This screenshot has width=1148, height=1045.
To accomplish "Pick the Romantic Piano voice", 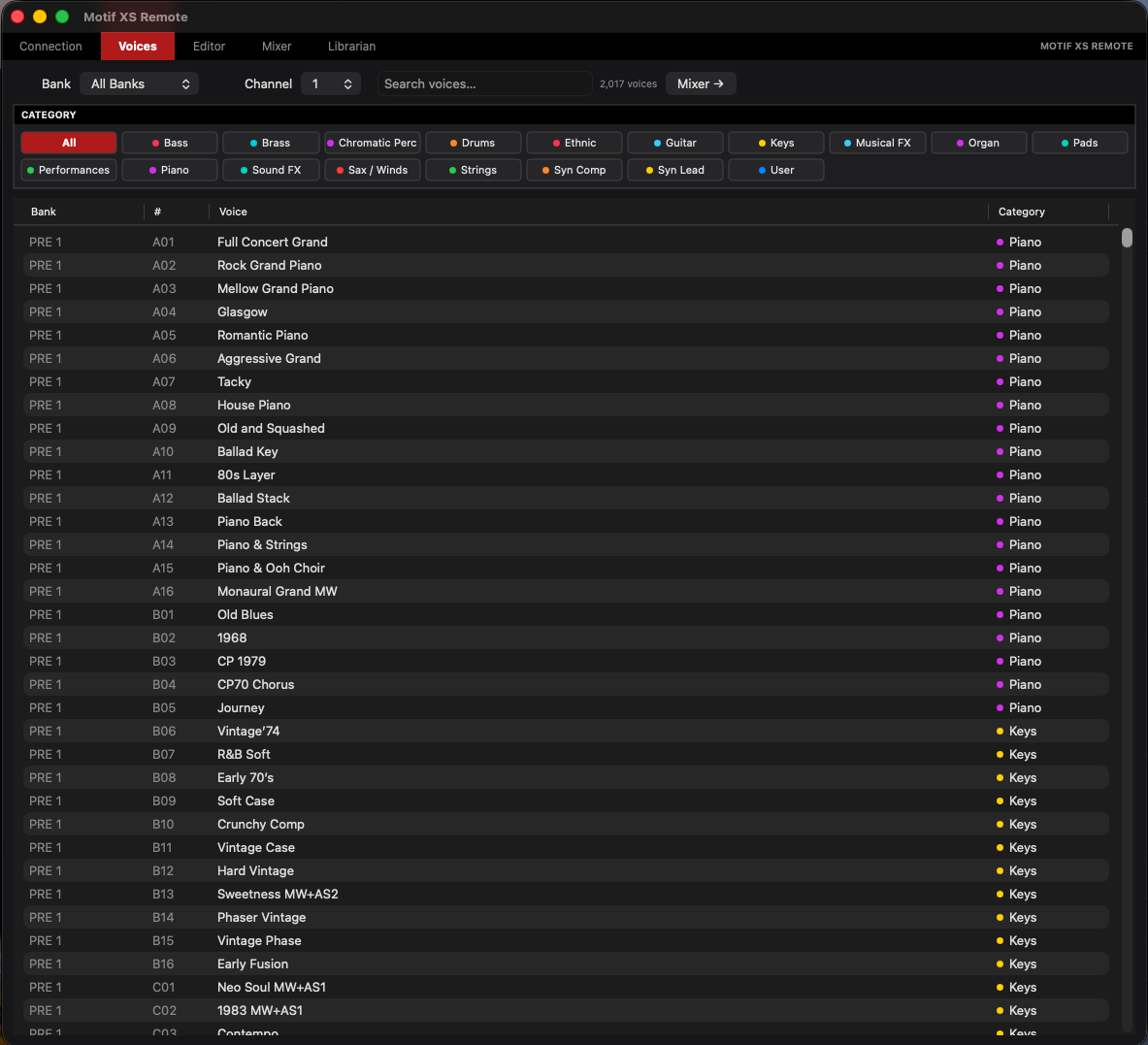I will point(565,335).
